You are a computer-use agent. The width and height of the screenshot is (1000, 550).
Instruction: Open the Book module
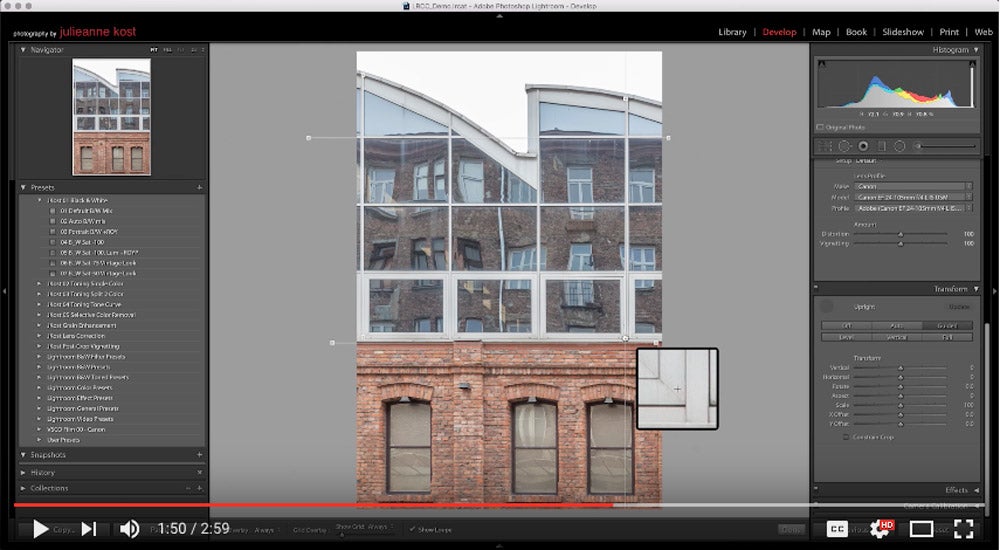(x=857, y=32)
